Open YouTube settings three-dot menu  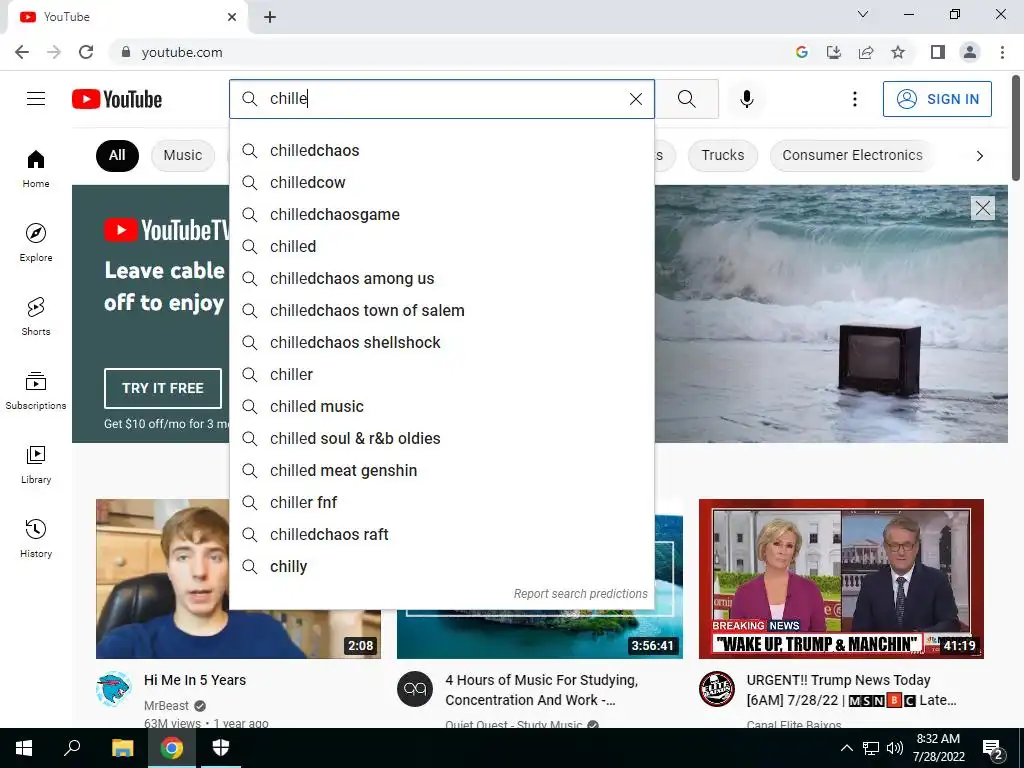pyautogui.click(x=854, y=99)
